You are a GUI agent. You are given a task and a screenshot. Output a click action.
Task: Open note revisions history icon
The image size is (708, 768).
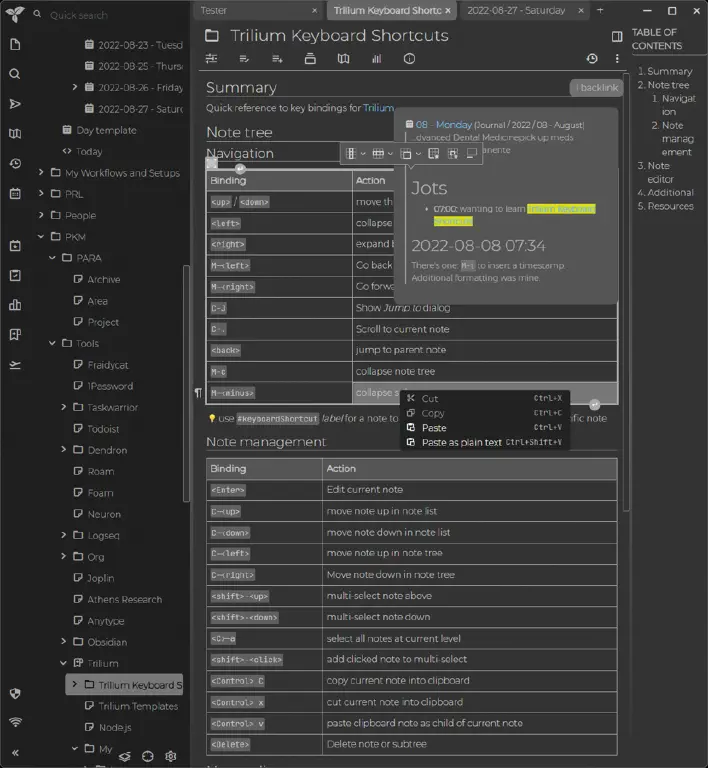point(592,59)
